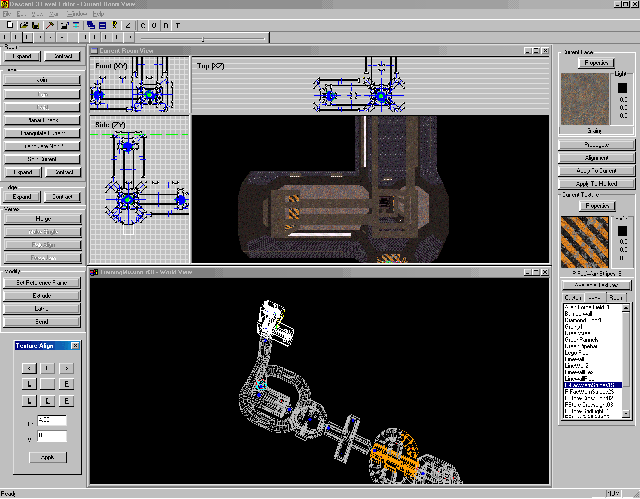This screenshot has height=499, width=640.
Task: Select the highlighted item in texture list
Action: 593,385
